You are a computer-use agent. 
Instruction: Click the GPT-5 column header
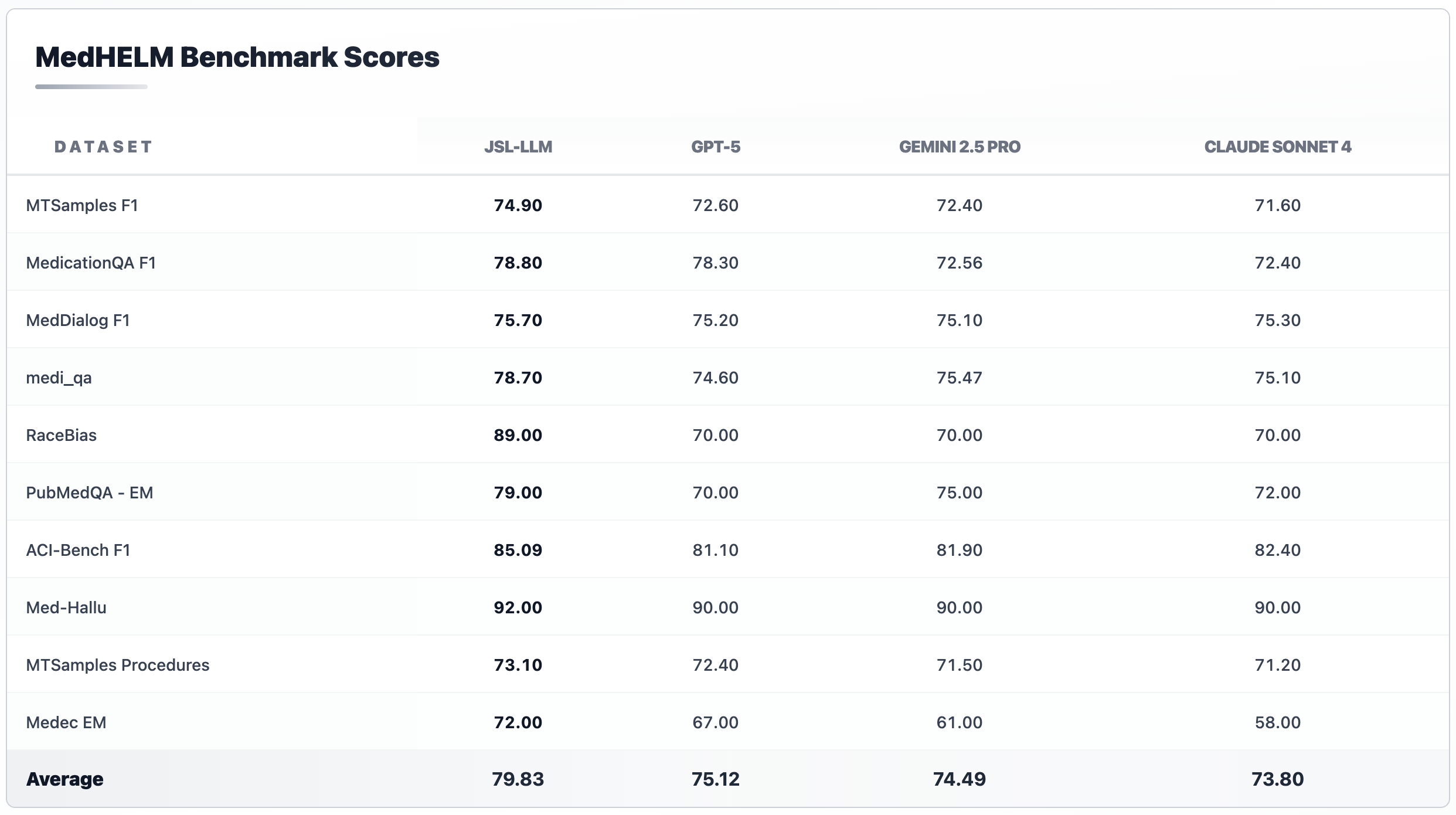point(716,147)
